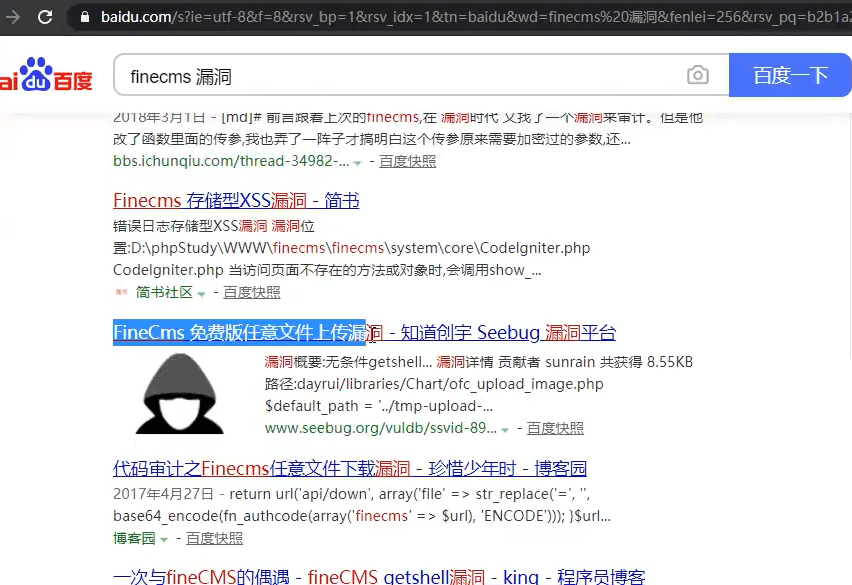The width and height of the screenshot is (852, 585).
Task: Open image search with the camera icon
Action: pyautogui.click(x=698, y=75)
